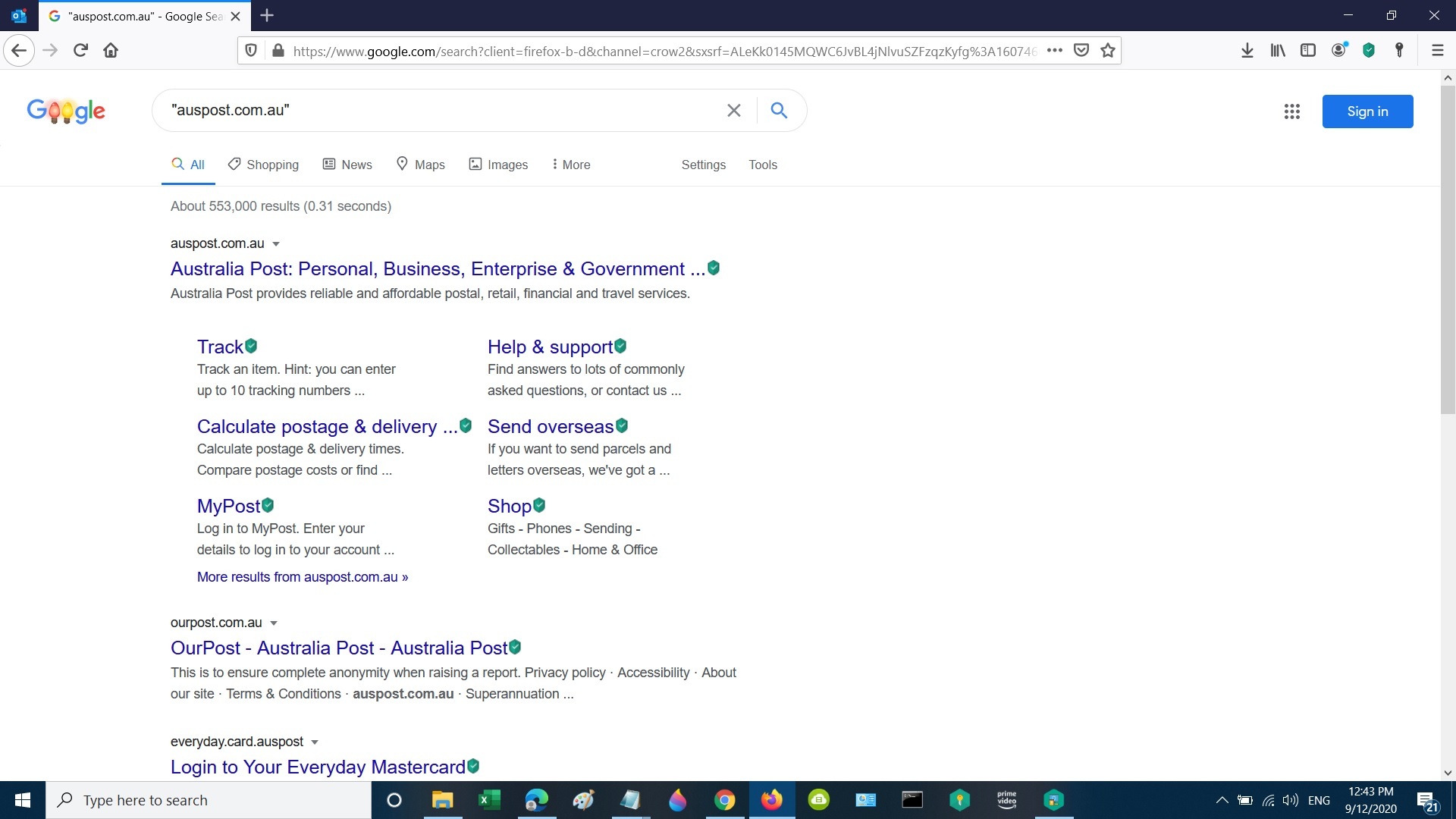Toggle the sidebar view icon
1456x819 pixels.
click(x=1308, y=51)
